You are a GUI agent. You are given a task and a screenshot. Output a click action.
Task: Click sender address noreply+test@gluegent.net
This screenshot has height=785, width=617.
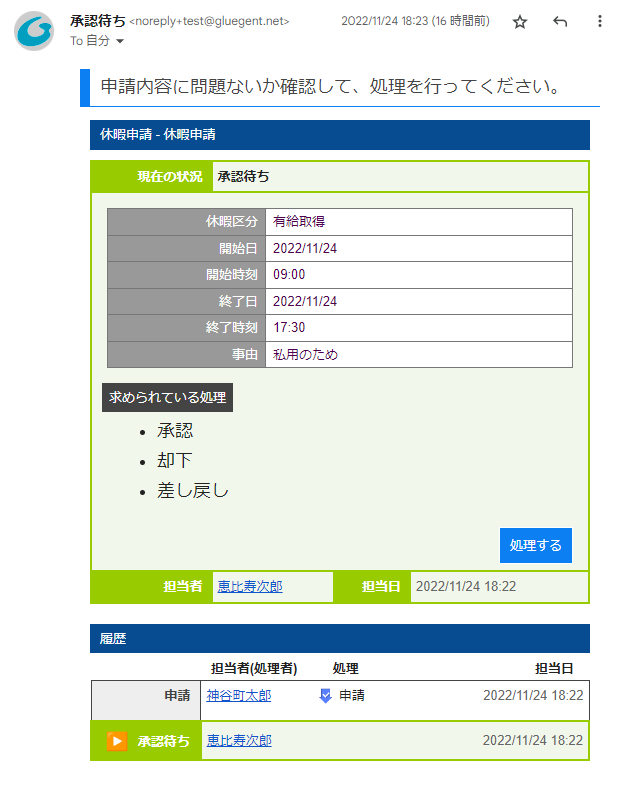(209, 22)
